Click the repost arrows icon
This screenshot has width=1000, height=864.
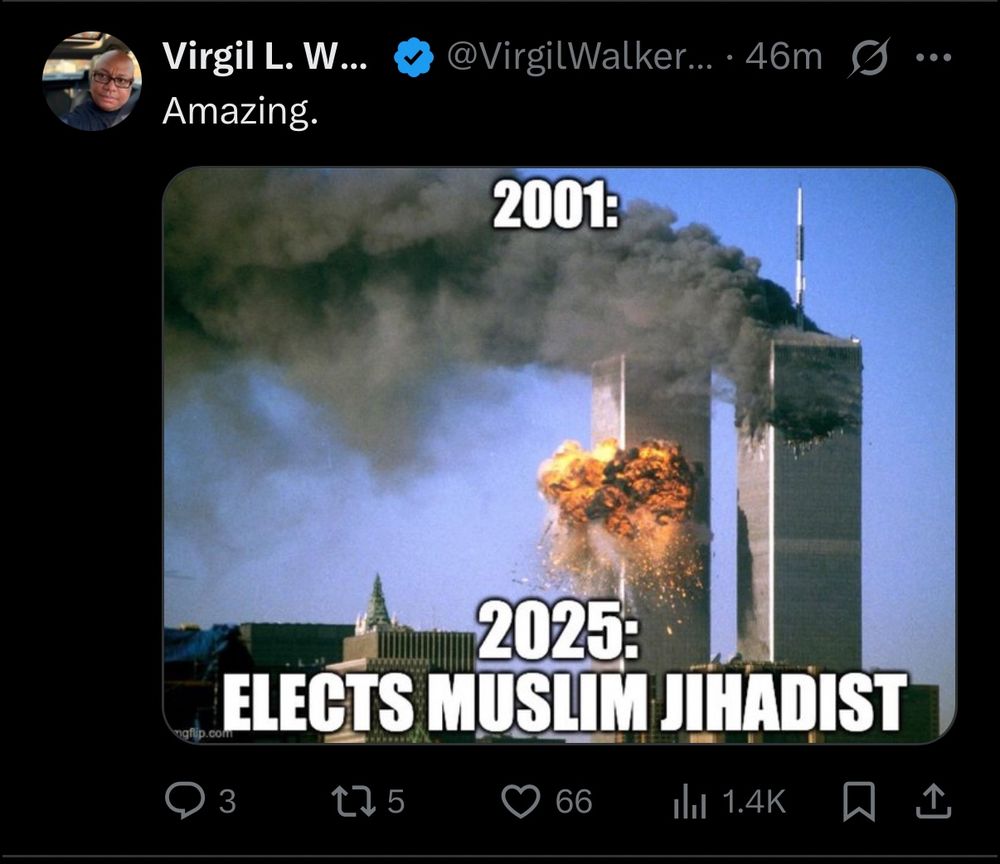[x=354, y=802]
